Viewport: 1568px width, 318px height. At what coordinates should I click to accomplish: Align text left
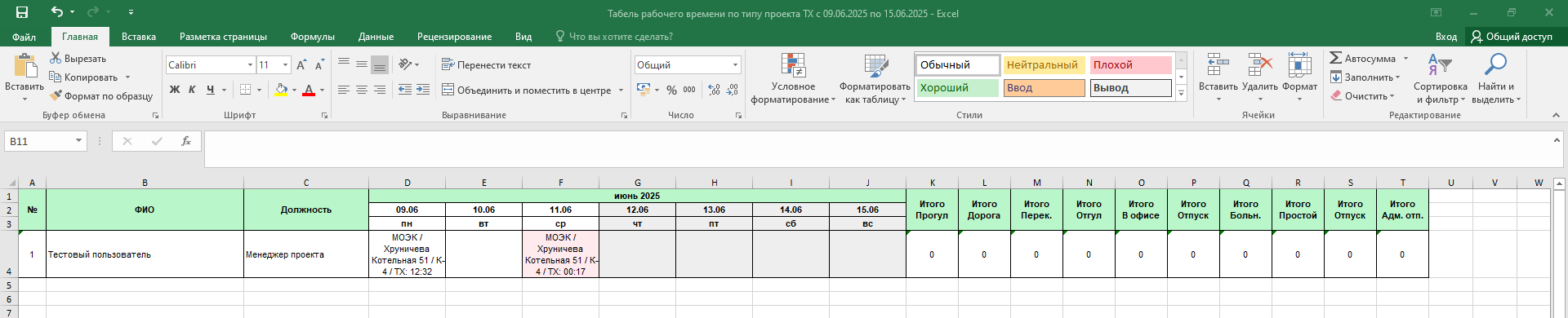point(344,90)
